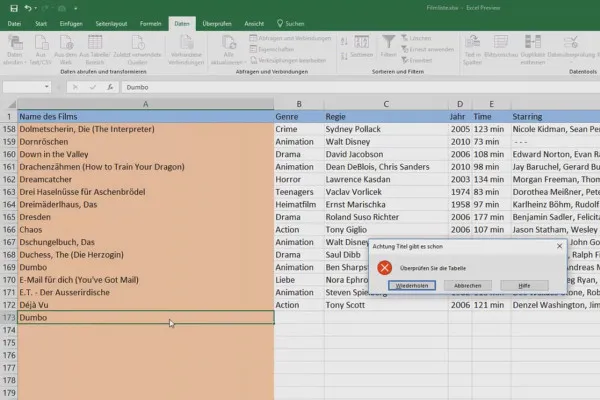Screen dimensions: 600x400
Task: Open the Datei tab
Action: click(14, 24)
